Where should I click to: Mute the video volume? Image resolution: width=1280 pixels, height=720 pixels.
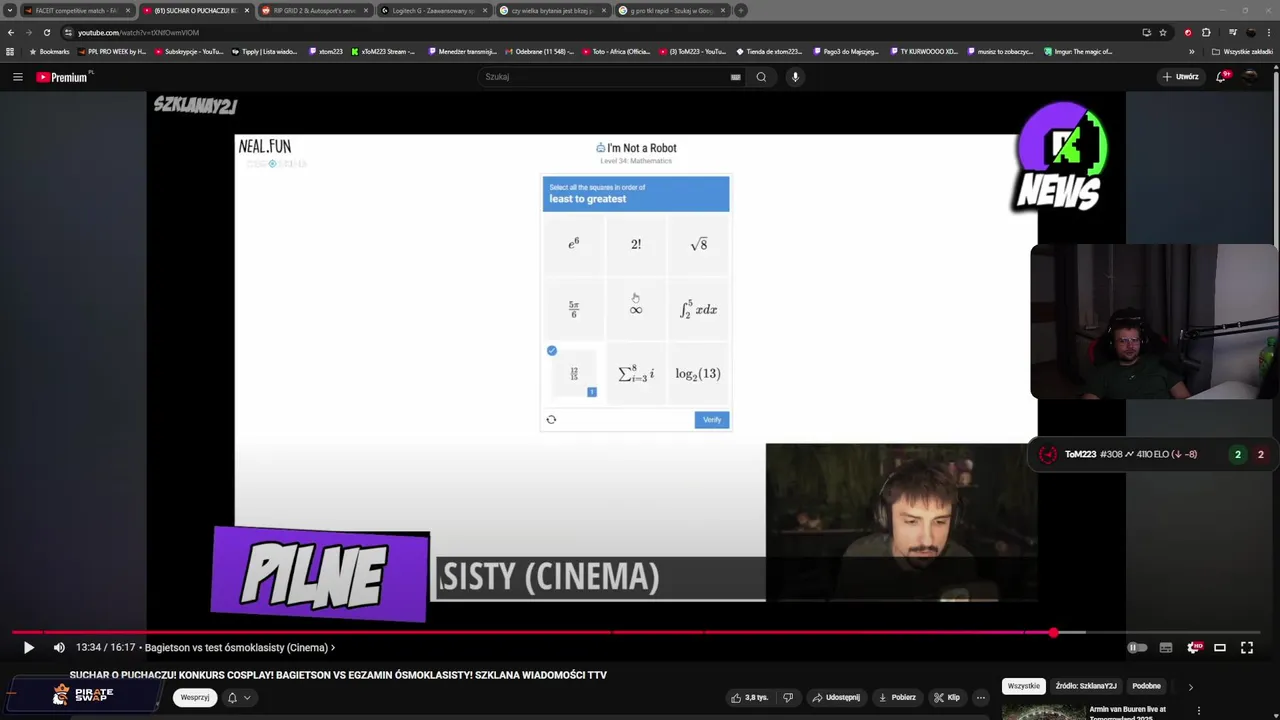(x=59, y=647)
